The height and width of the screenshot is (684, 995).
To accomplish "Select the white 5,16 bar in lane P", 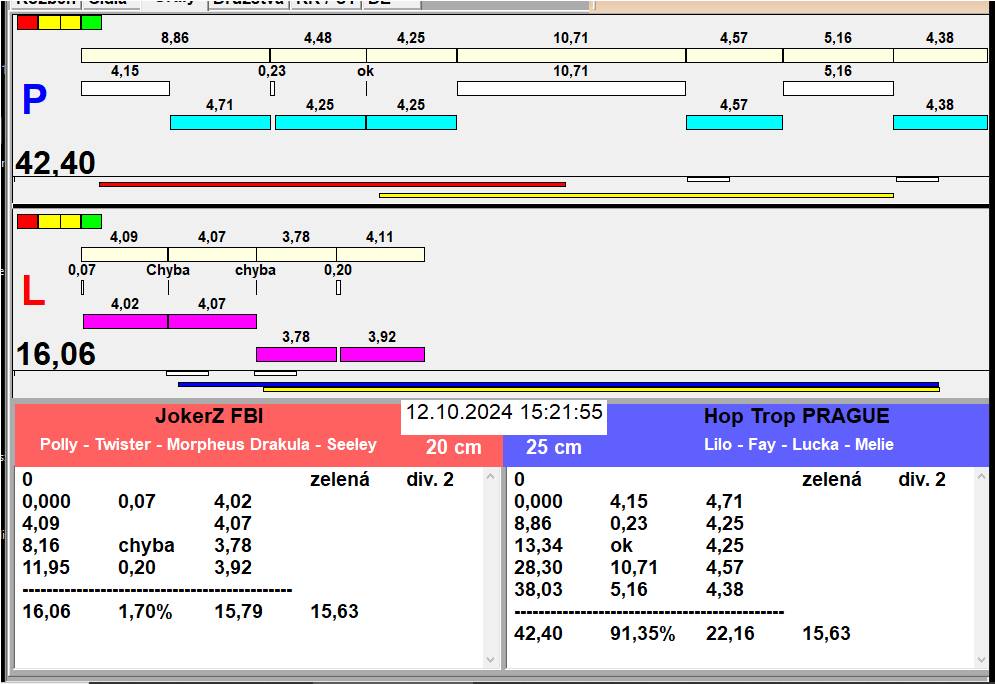I will [x=838, y=88].
